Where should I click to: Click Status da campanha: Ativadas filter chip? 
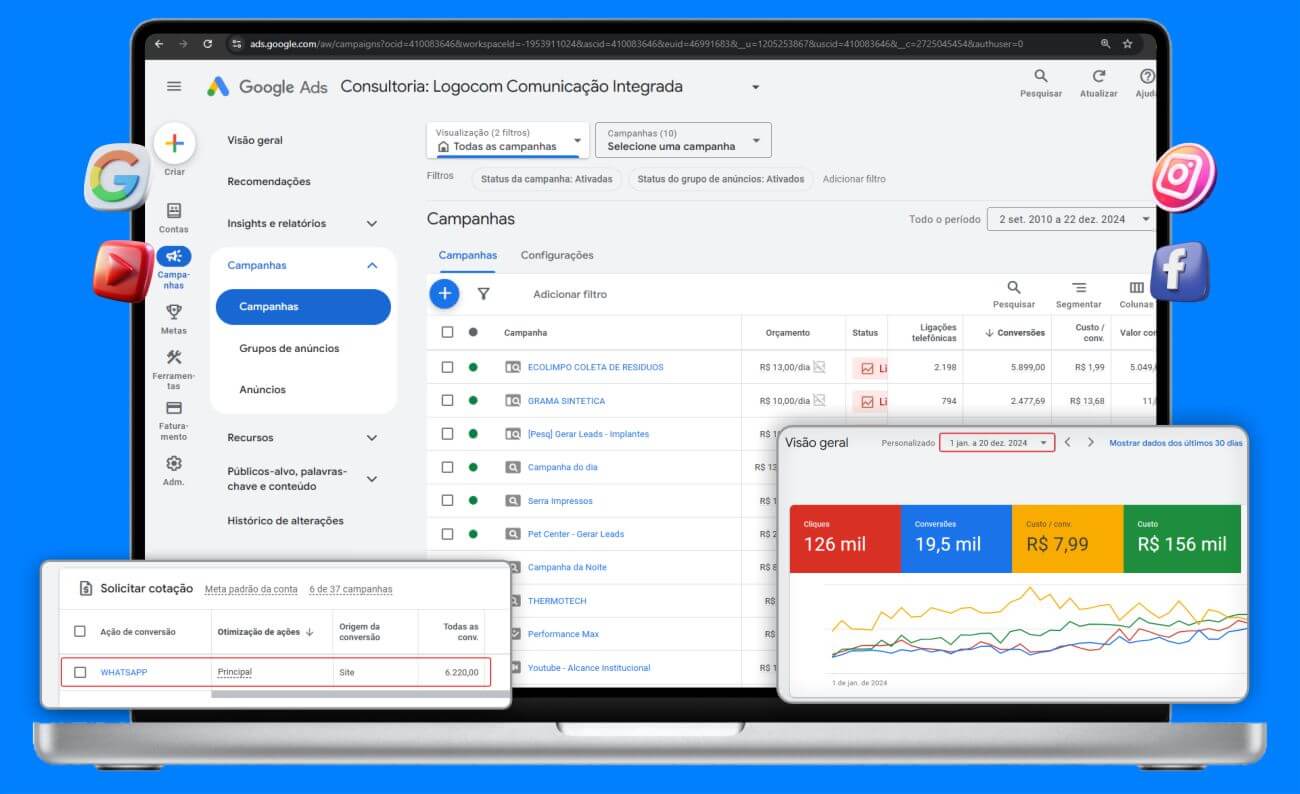point(547,179)
